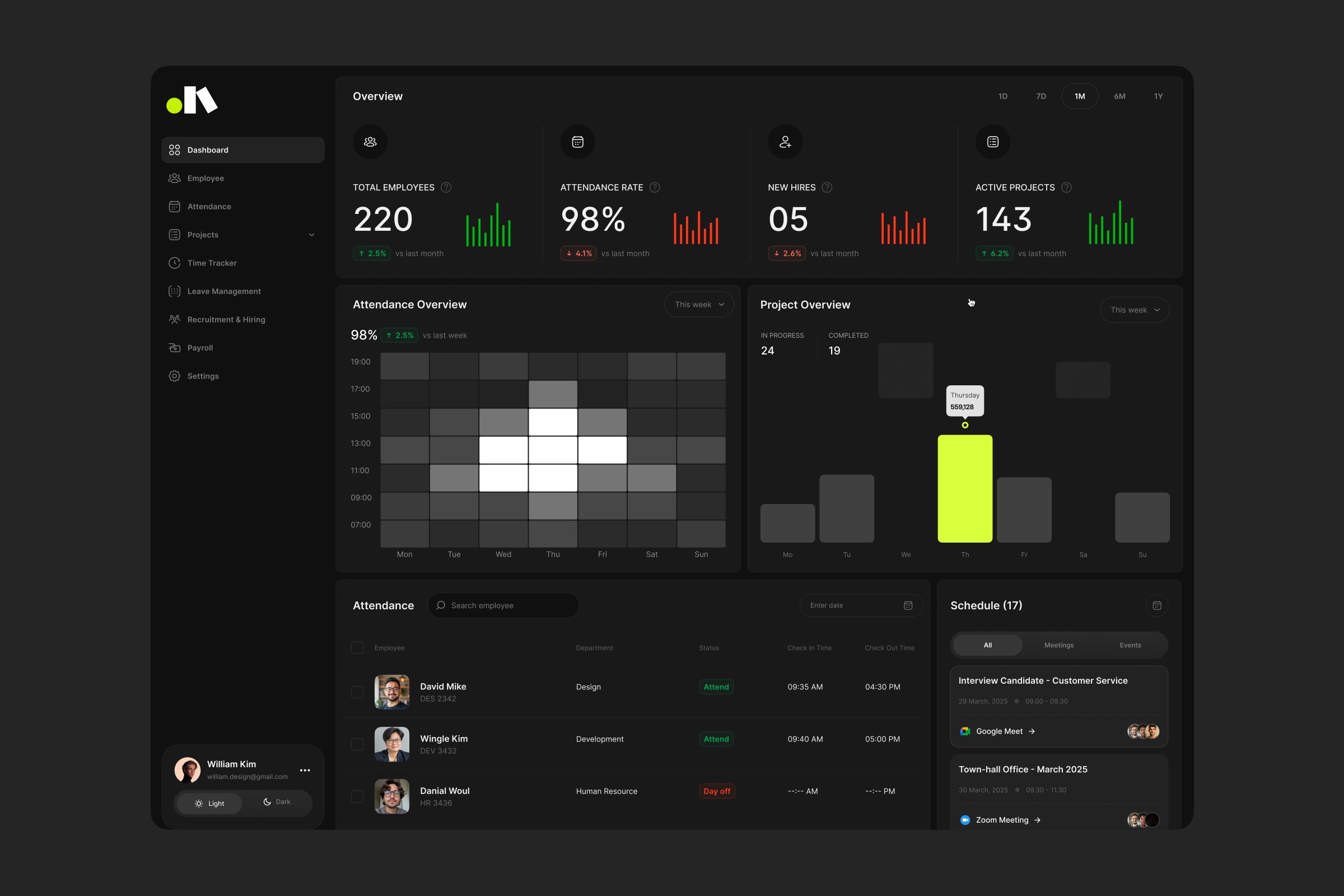Screen dimensions: 1344x896
Task: Expand the Projects sidebar chevron
Action: (311, 235)
